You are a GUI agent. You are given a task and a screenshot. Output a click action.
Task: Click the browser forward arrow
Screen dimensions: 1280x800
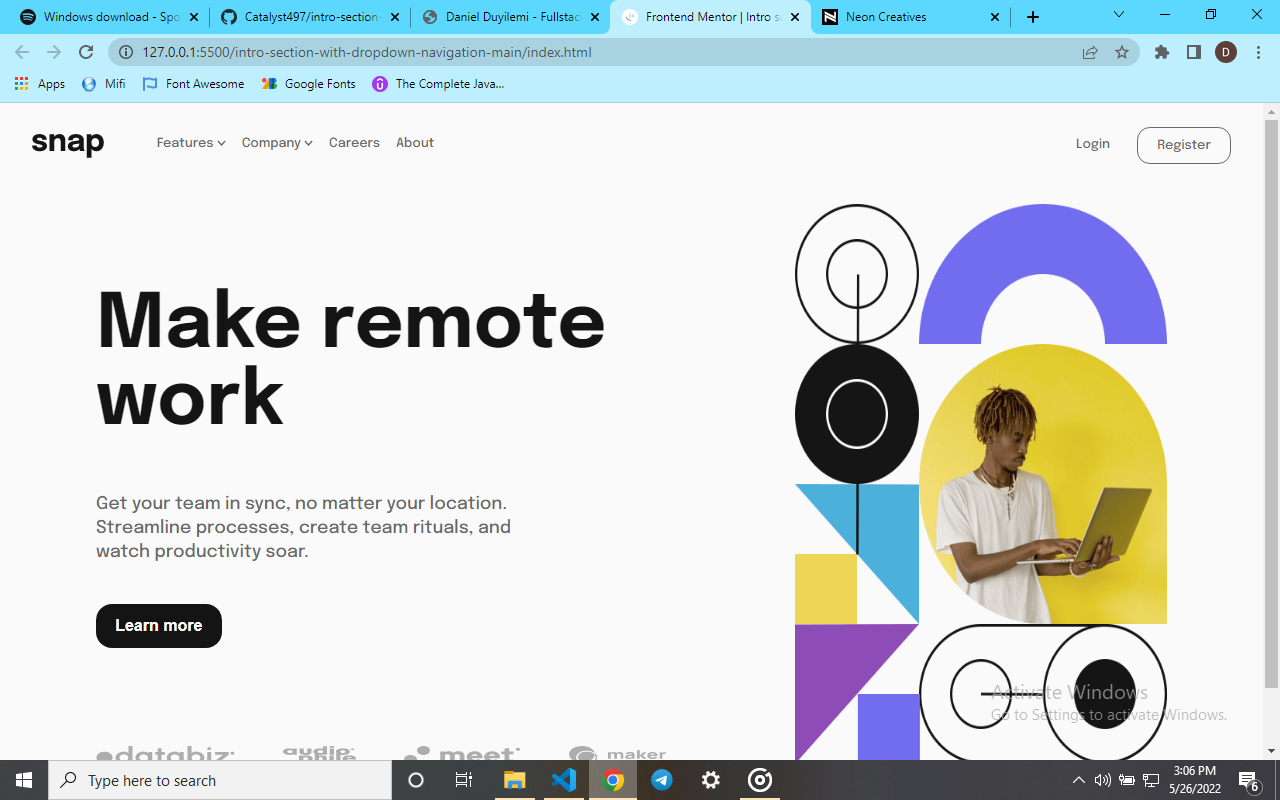click(x=54, y=52)
